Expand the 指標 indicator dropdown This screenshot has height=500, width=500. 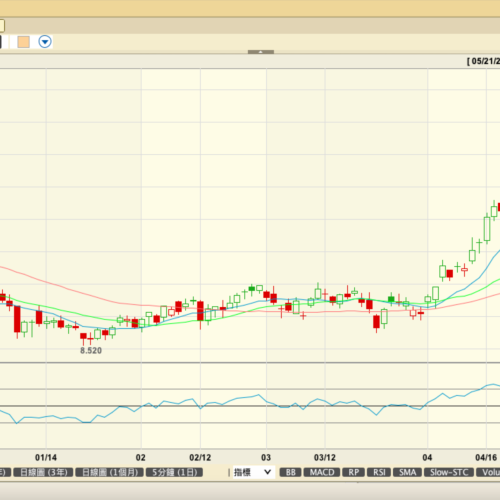(253, 472)
